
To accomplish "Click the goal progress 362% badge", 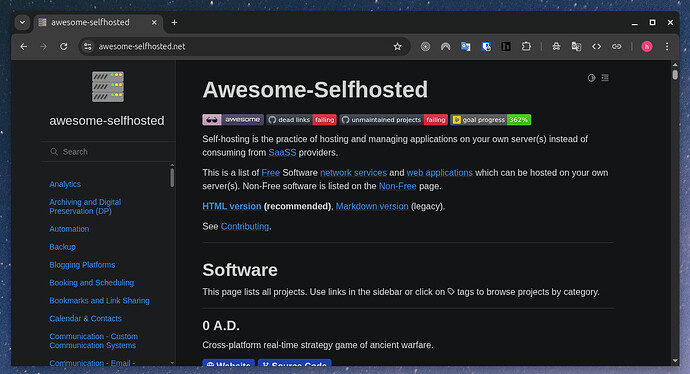I will tap(491, 120).
